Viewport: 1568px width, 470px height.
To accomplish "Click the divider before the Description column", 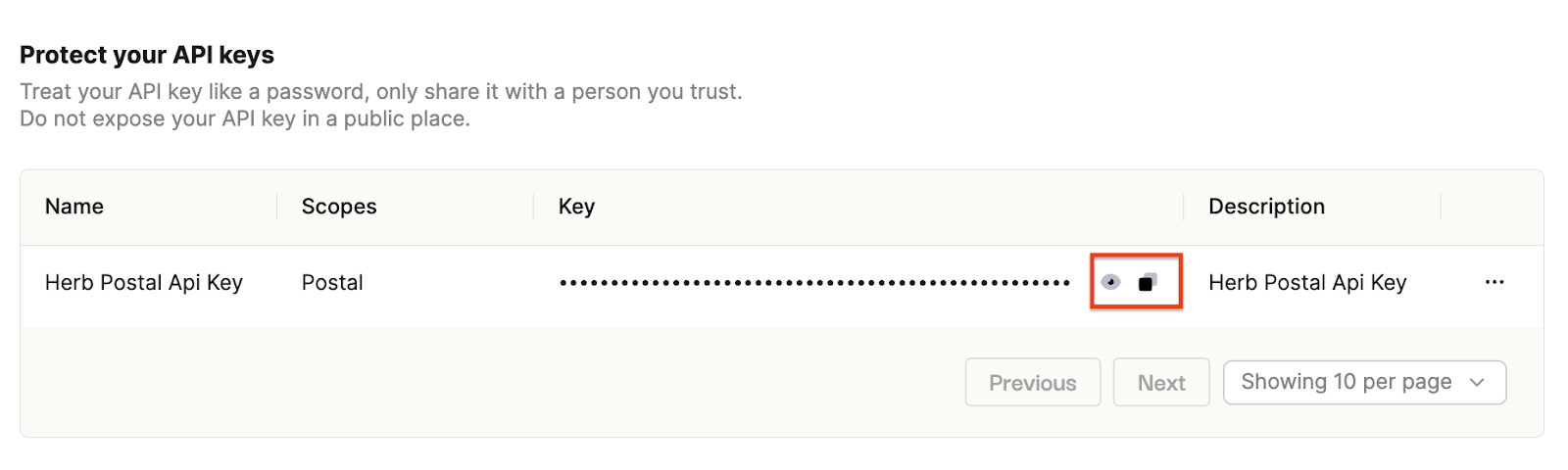I will point(1184,207).
